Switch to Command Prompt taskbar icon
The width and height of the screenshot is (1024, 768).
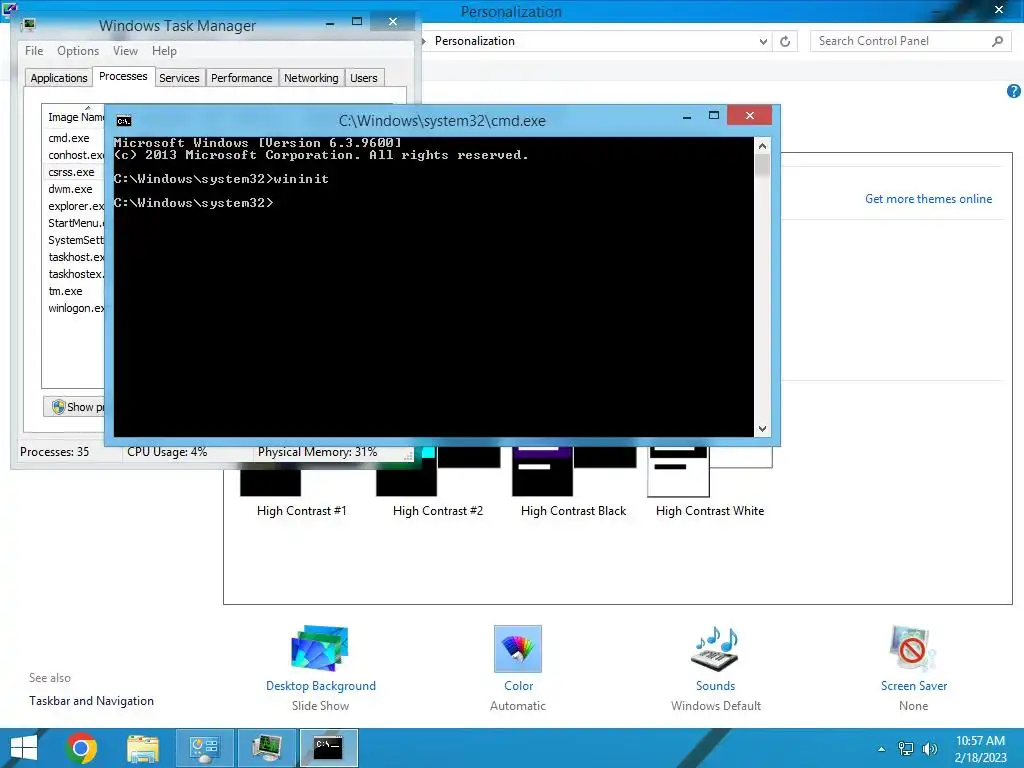point(328,748)
